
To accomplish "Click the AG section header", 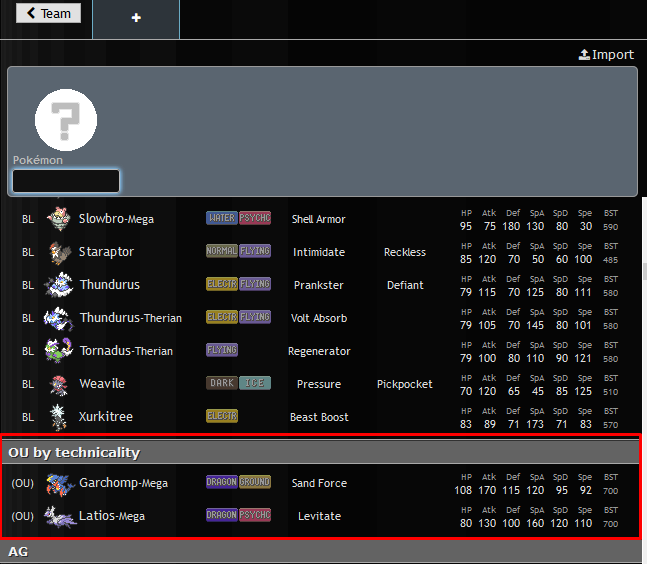I will 321,551.
